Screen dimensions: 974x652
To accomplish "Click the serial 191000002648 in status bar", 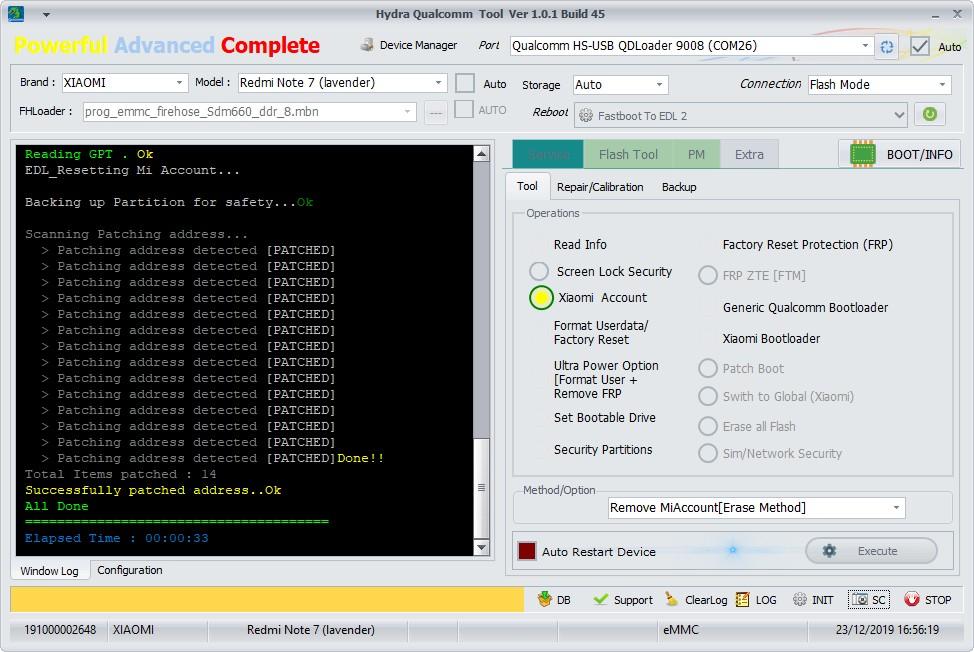I will pos(60,630).
